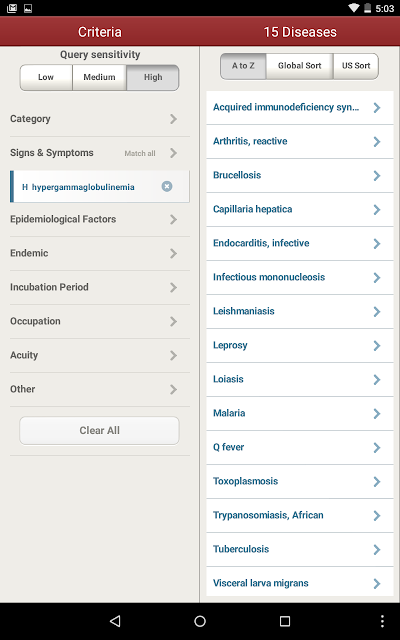Open recent apps with the square icon
Viewport: 400px width, 640px height.
click(285, 621)
